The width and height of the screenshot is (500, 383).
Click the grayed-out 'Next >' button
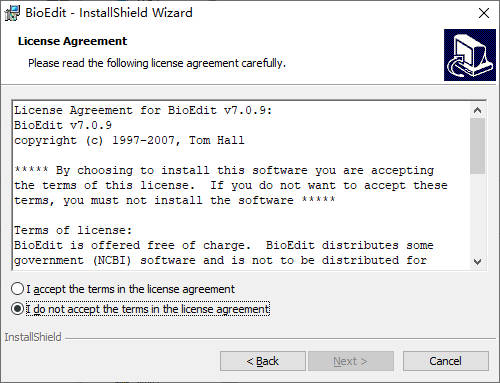tap(351, 361)
